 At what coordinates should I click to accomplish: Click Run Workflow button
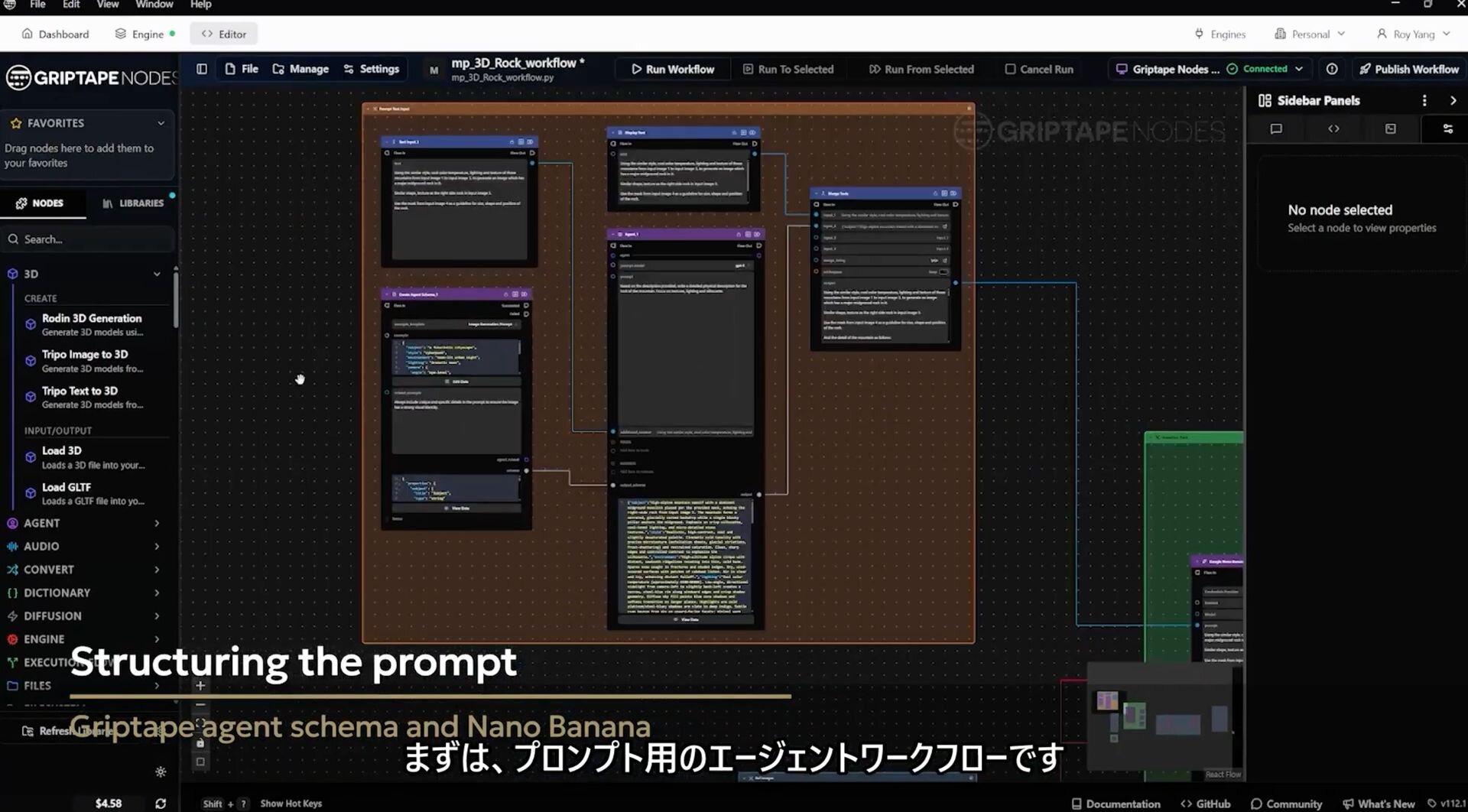673,69
